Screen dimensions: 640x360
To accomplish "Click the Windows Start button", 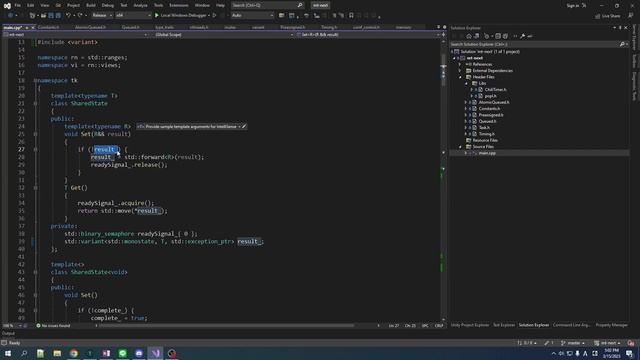I will click(8, 353).
